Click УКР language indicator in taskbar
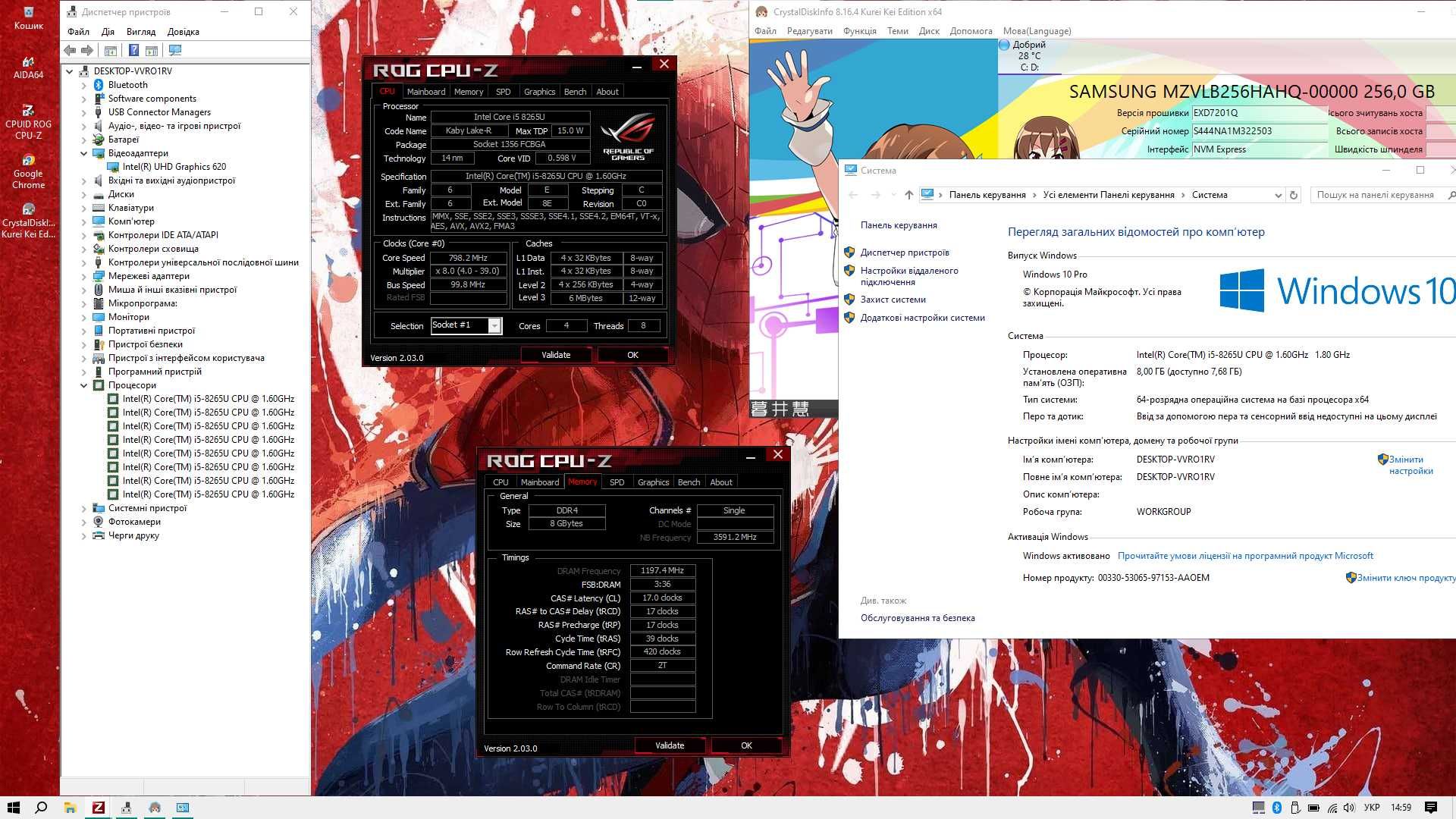 click(1372, 808)
